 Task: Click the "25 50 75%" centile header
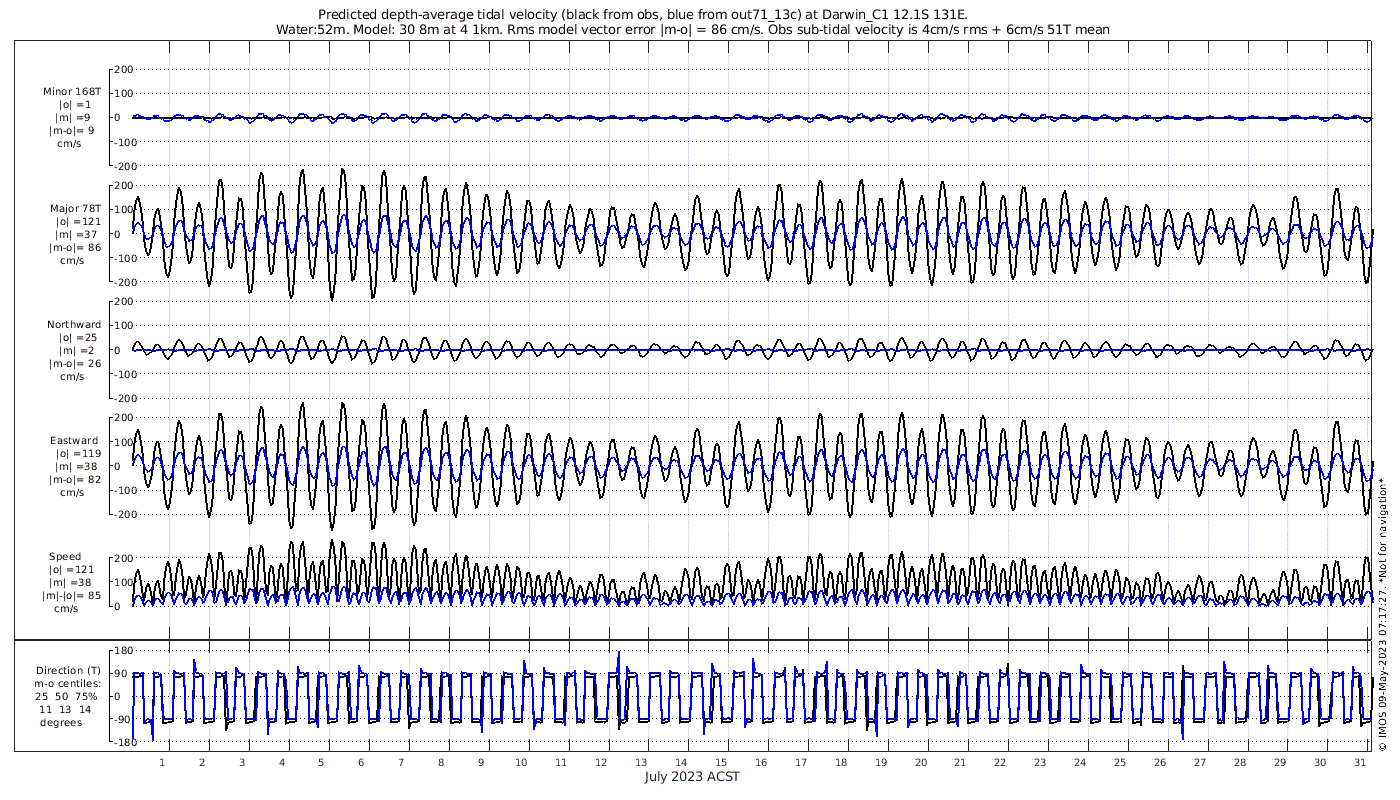tap(68, 697)
